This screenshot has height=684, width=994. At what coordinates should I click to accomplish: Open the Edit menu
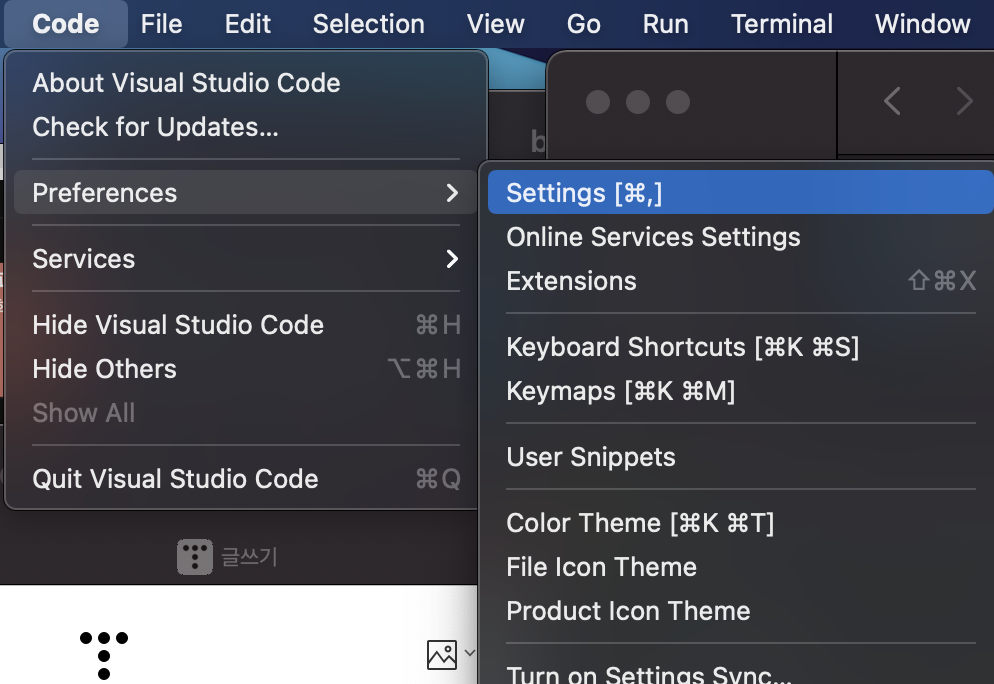click(x=248, y=24)
